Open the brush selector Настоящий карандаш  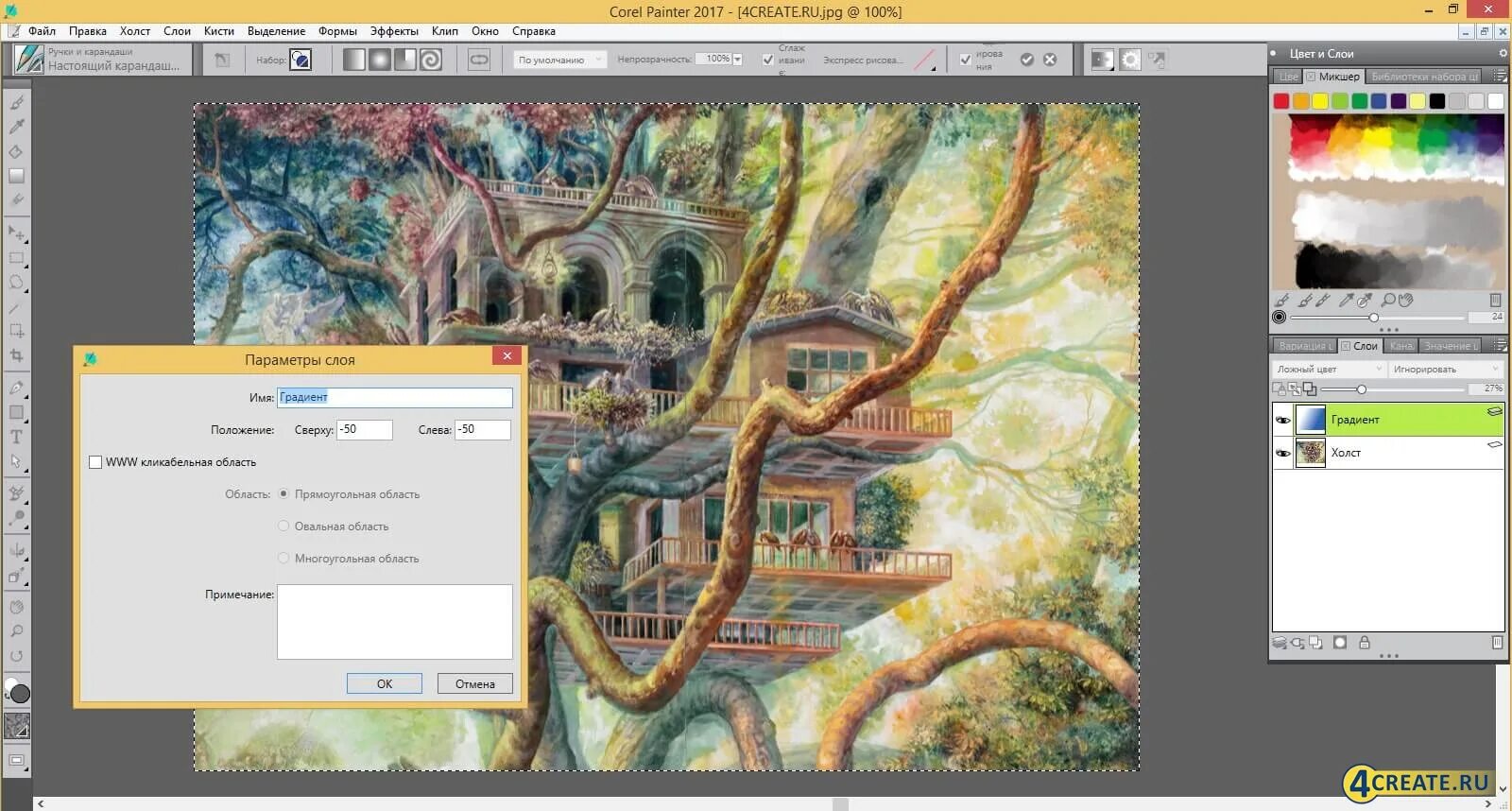[x=102, y=60]
